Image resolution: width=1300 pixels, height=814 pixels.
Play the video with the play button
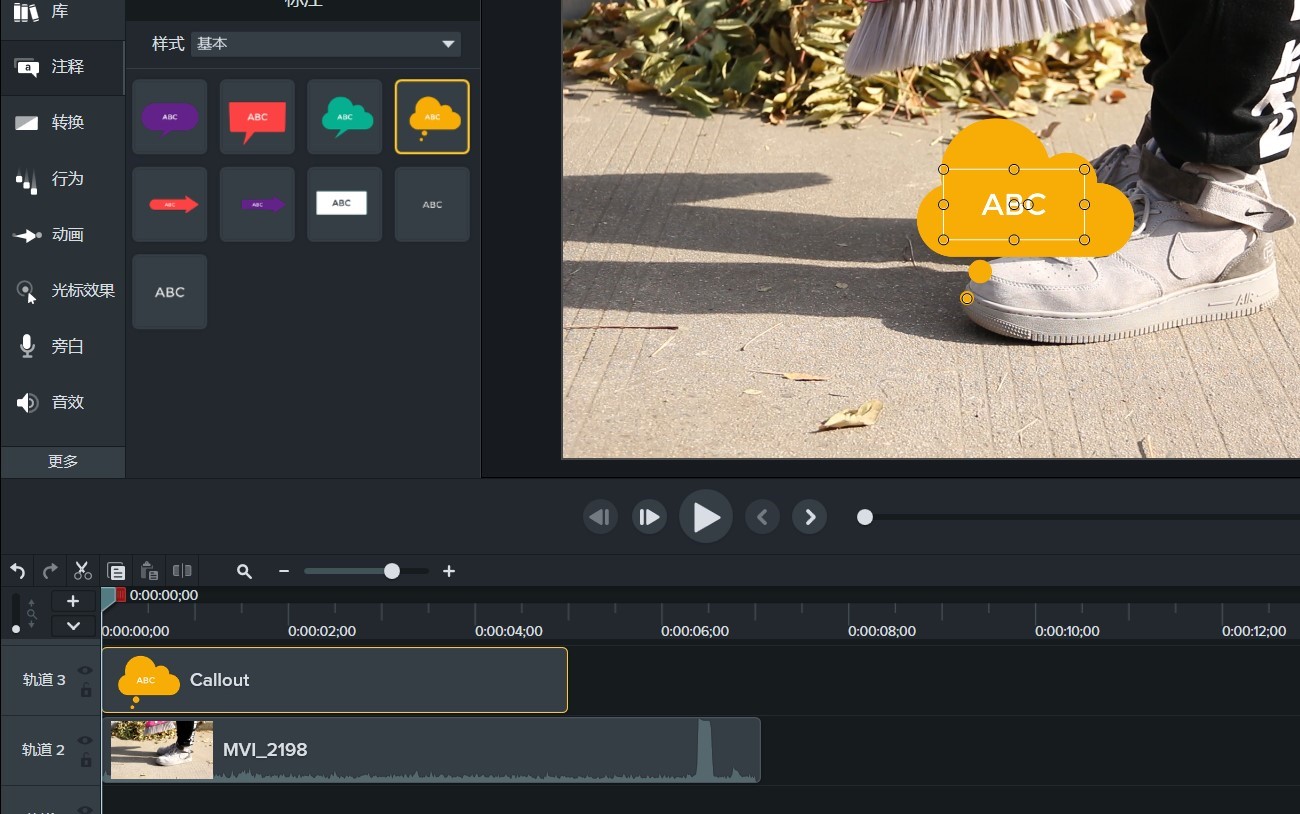705,516
